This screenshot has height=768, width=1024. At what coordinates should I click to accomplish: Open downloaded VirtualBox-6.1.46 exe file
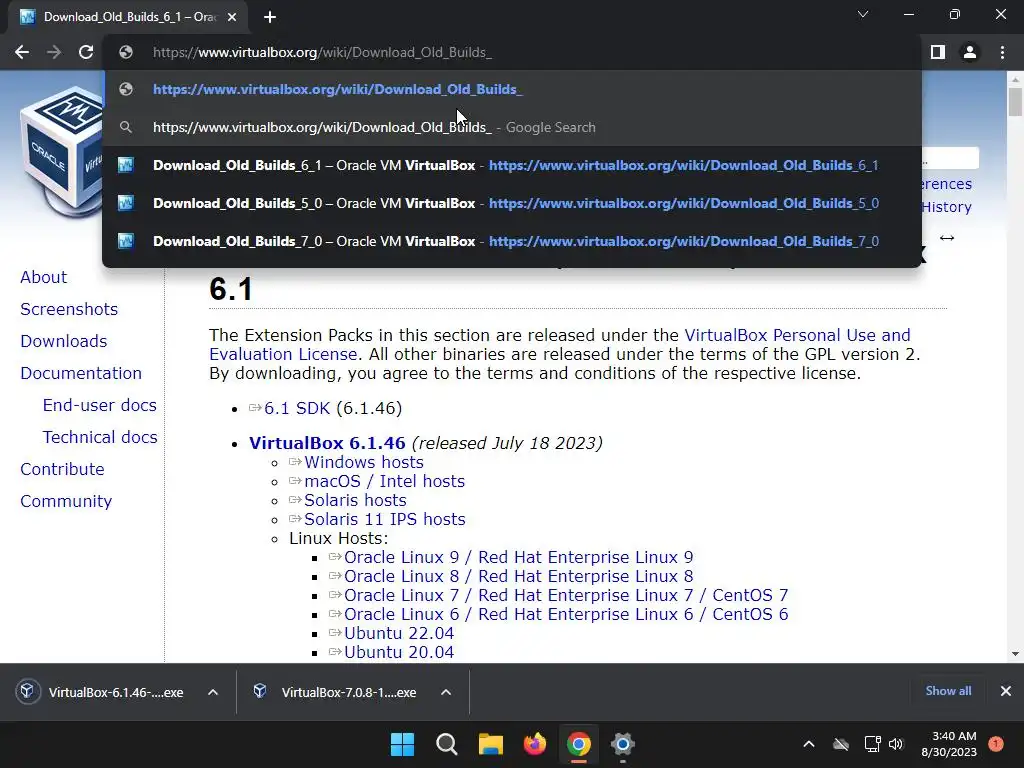click(x=103, y=692)
